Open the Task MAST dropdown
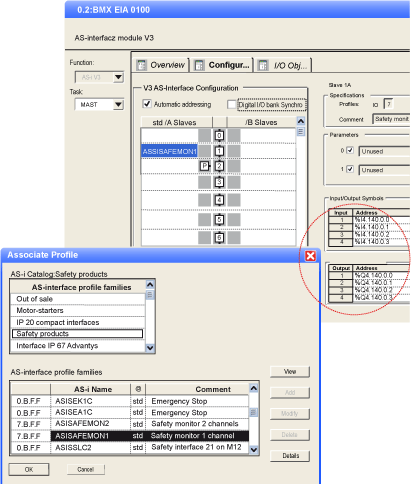The height and width of the screenshot is (484, 411). point(118,105)
